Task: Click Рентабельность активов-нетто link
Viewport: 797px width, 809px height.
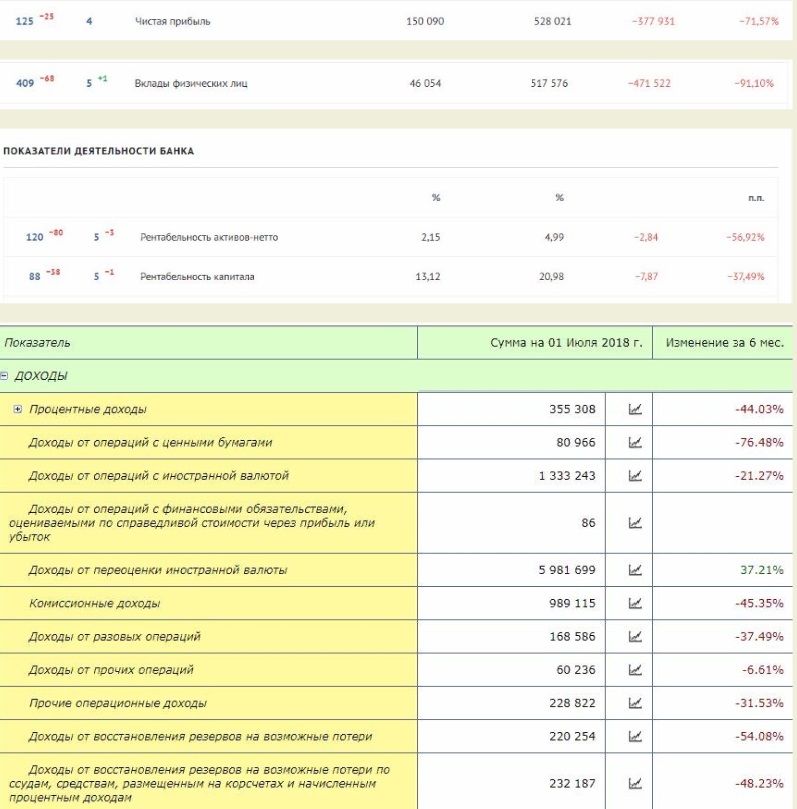Action: pos(208,237)
